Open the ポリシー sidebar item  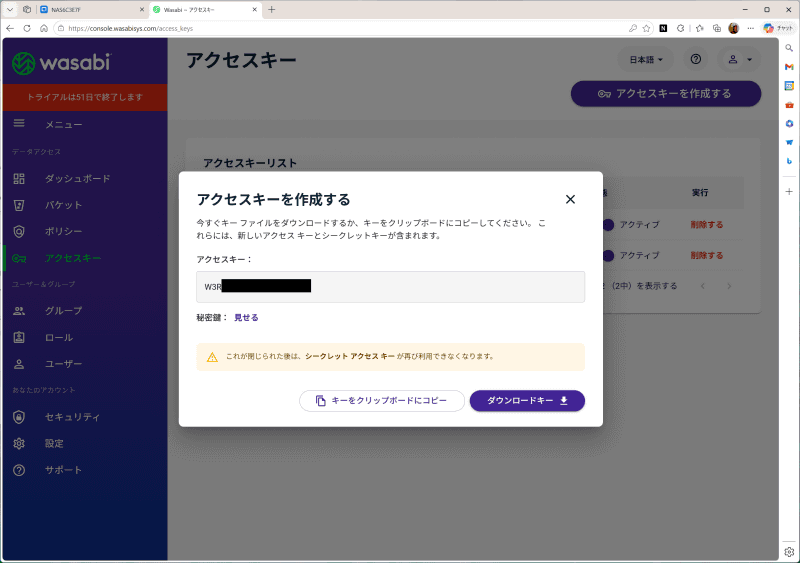click(x=63, y=231)
